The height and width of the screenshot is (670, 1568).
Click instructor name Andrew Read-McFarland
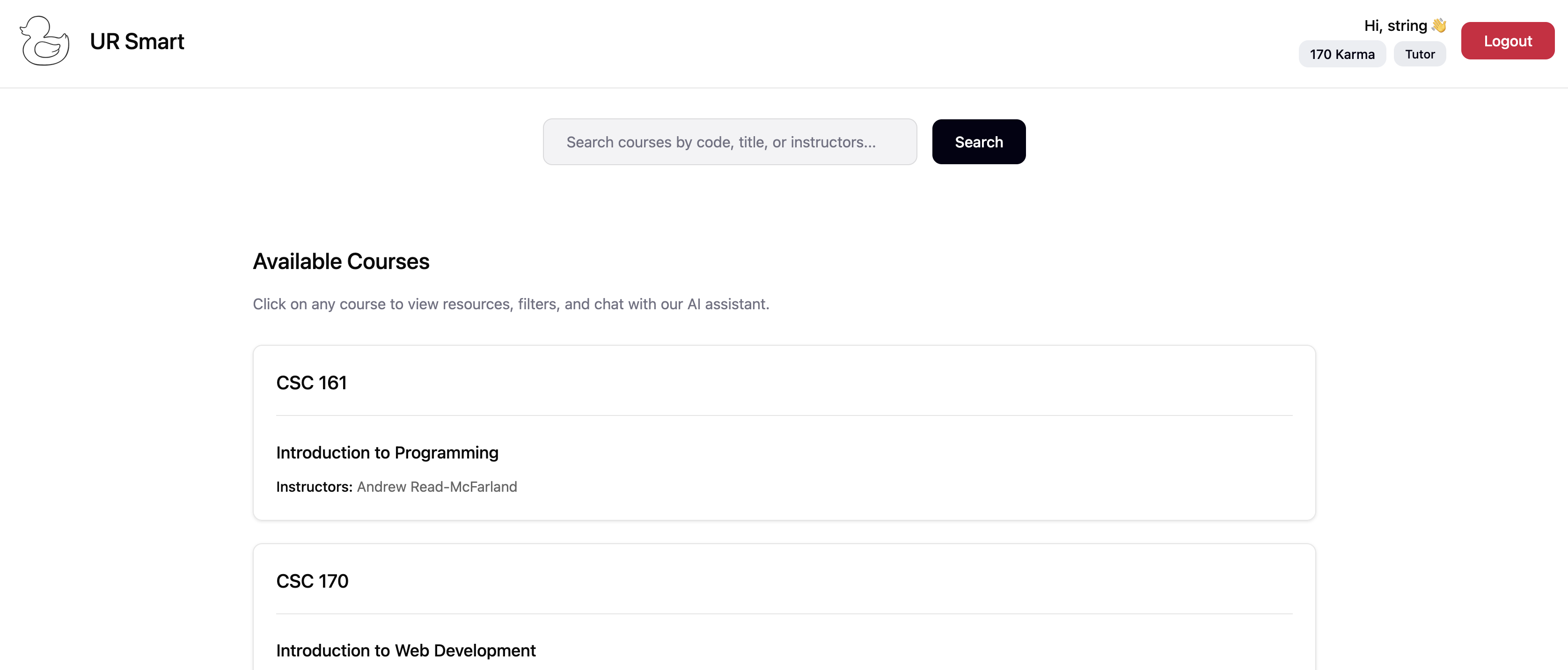click(x=436, y=487)
